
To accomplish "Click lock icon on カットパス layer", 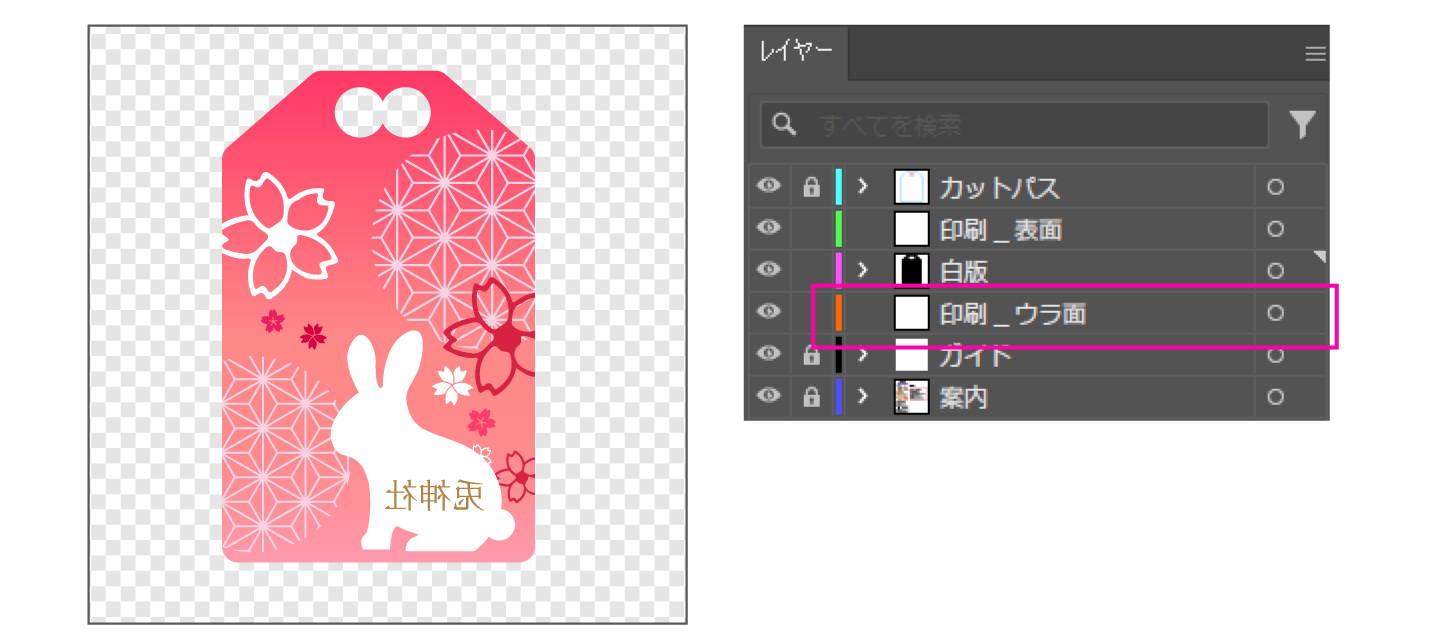I will 812,187.
